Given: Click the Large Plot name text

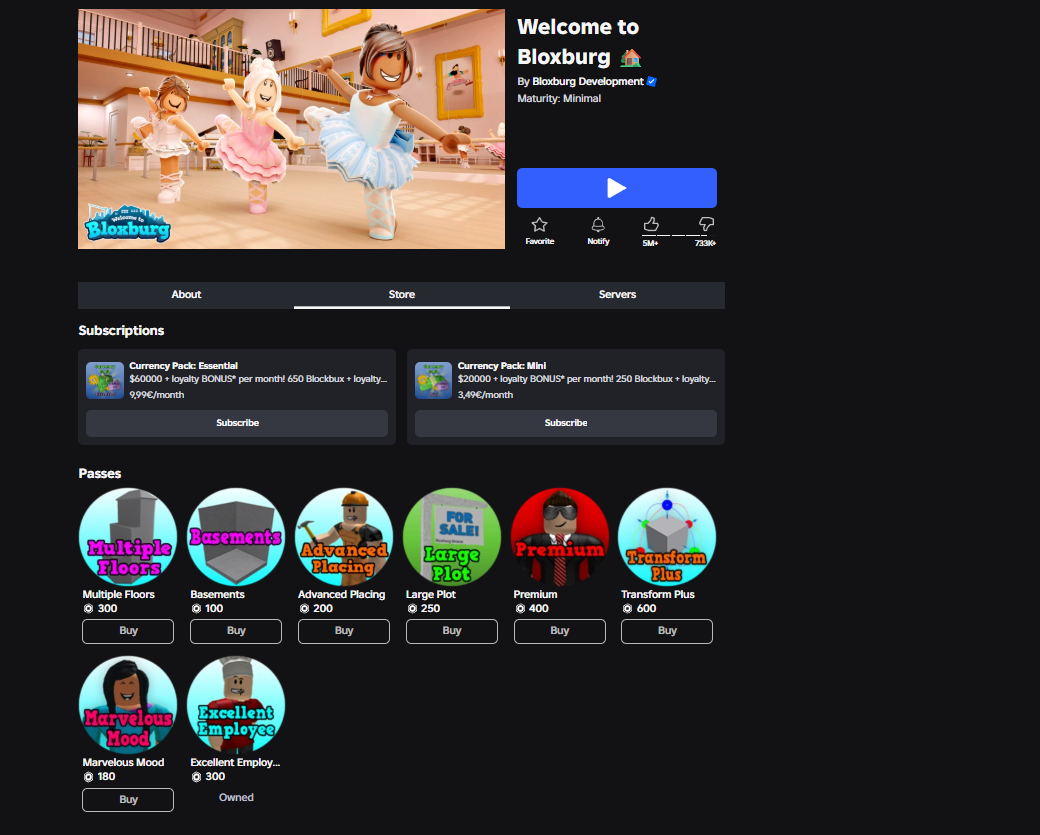Looking at the screenshot, I should pyautogui.click(x=431, y=594).
